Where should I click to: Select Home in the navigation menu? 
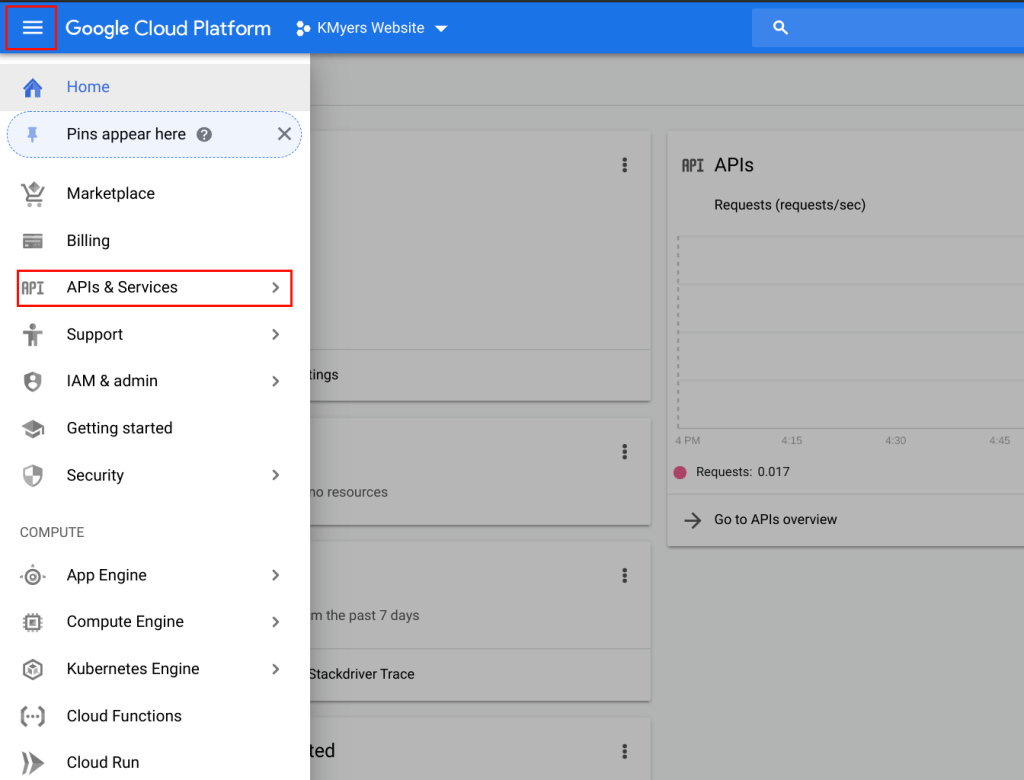click(x=155, y=87)
